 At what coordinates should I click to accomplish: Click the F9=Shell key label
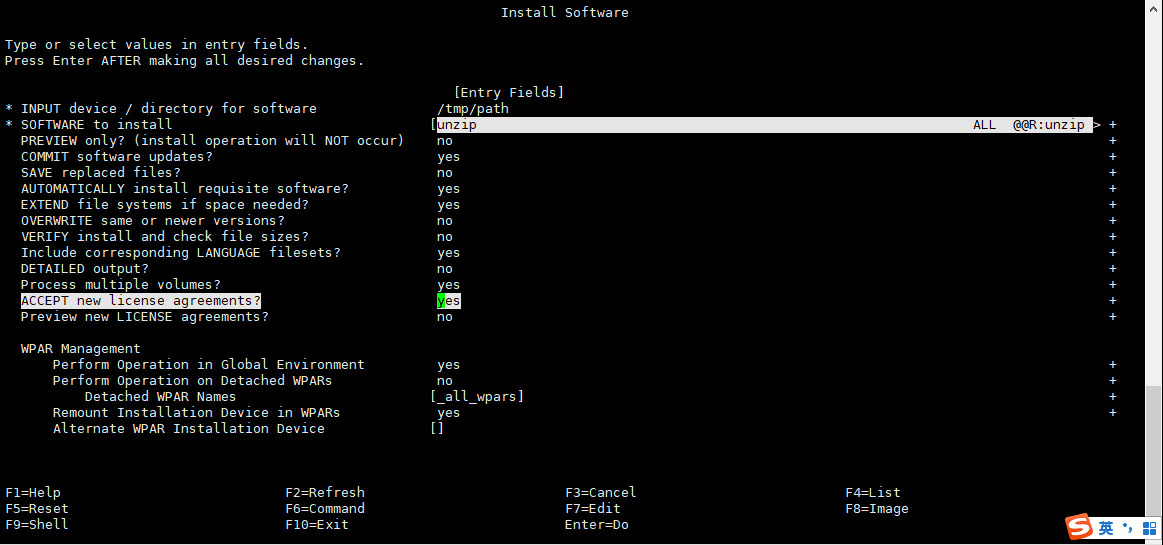[36, 524]
